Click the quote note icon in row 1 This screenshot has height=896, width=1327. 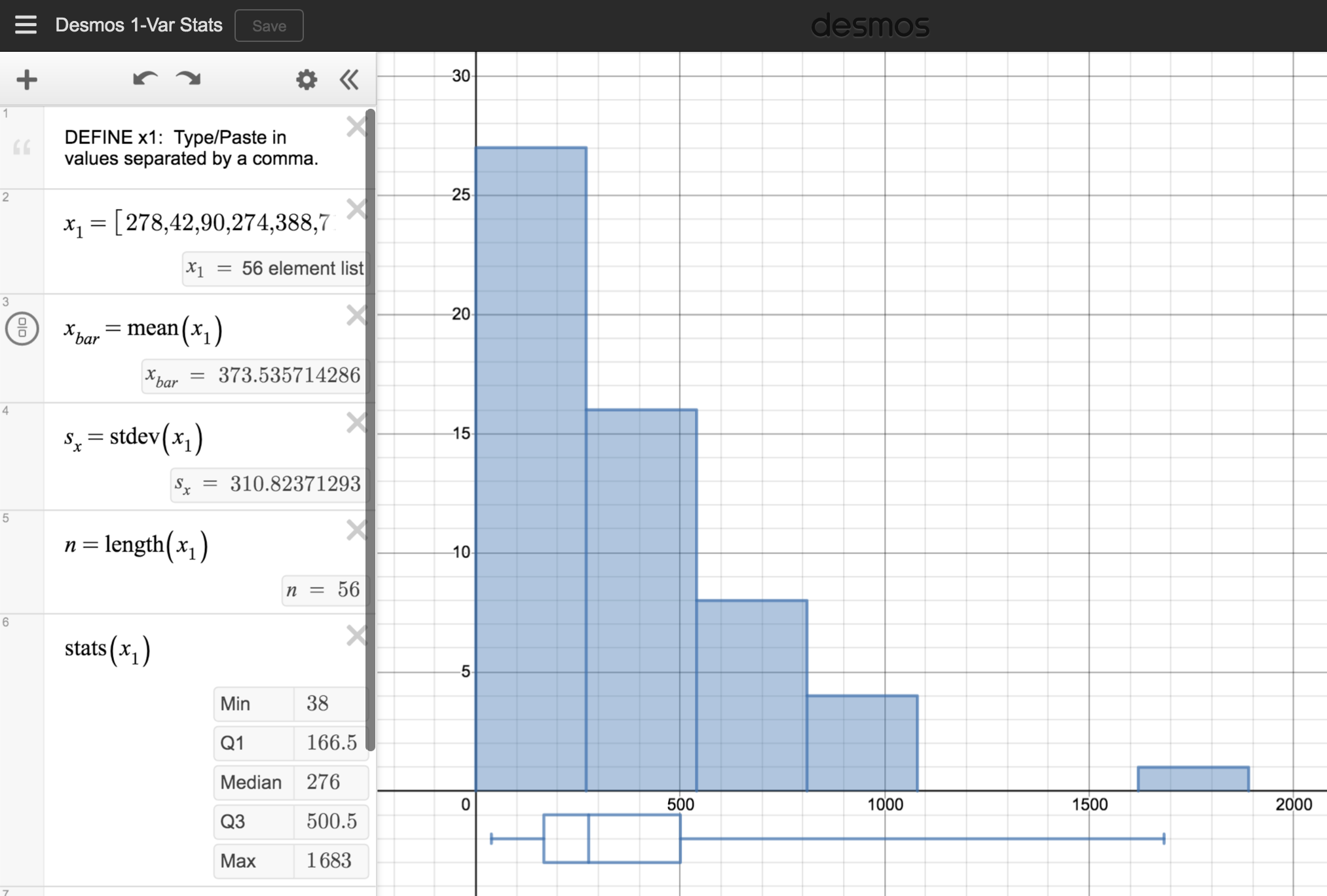coord(22,147)
